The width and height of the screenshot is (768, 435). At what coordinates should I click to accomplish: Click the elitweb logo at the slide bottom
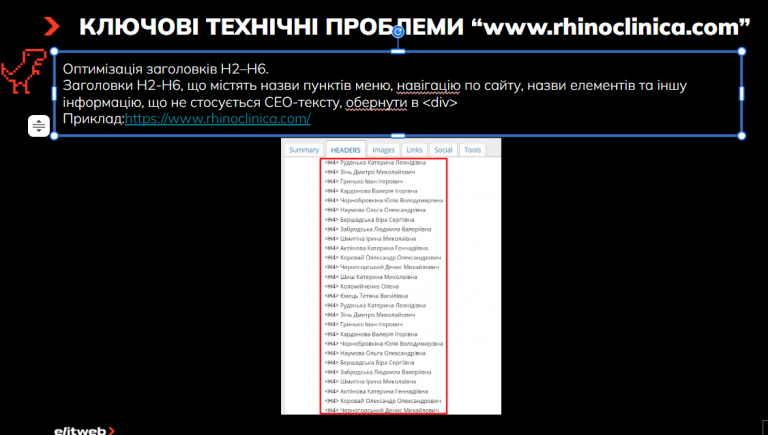pyautogui.click(x=84, y=431)
